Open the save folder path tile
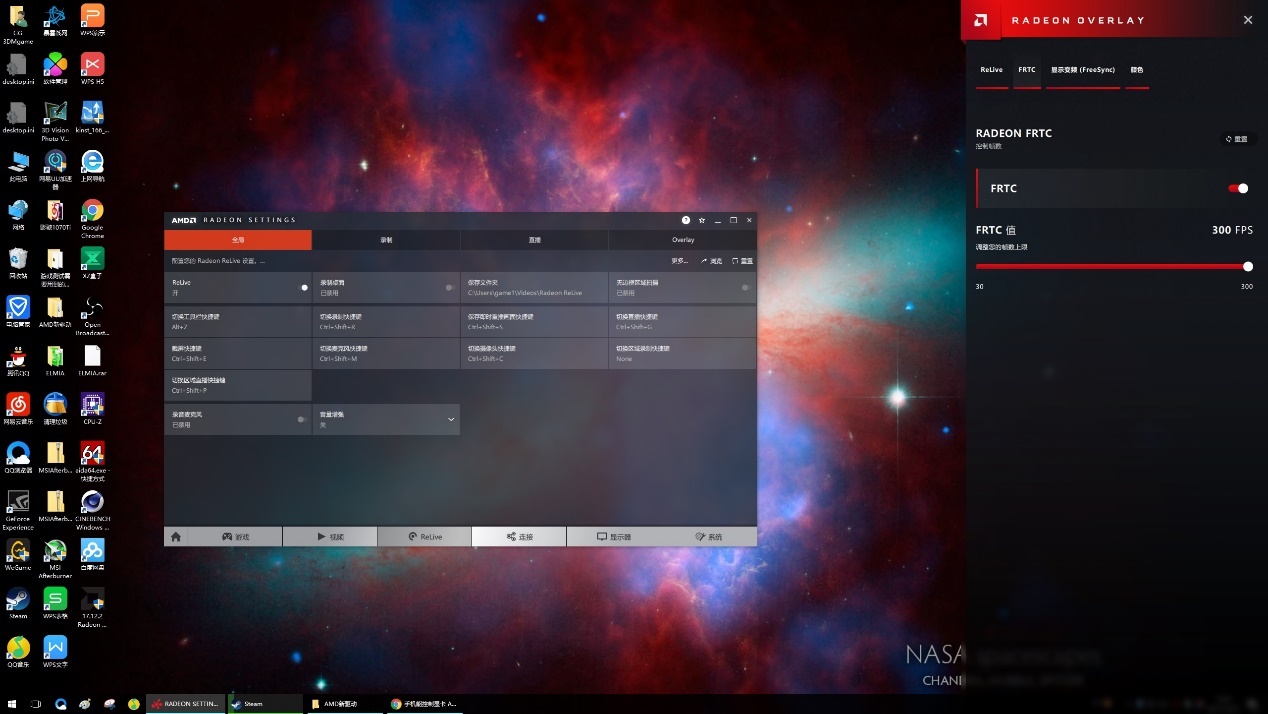 tap(534, 288)
